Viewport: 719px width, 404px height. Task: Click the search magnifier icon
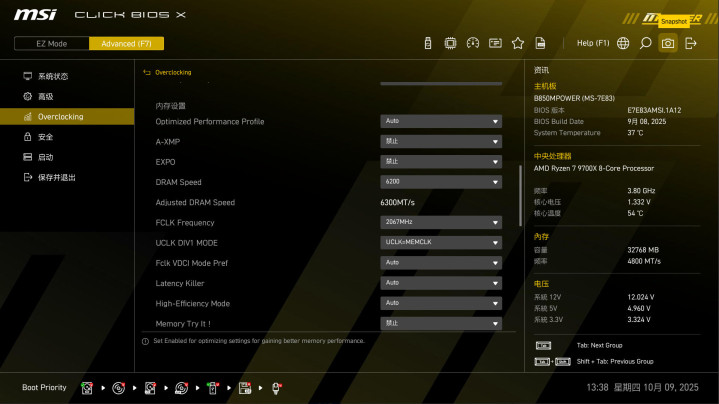(645, 43)
